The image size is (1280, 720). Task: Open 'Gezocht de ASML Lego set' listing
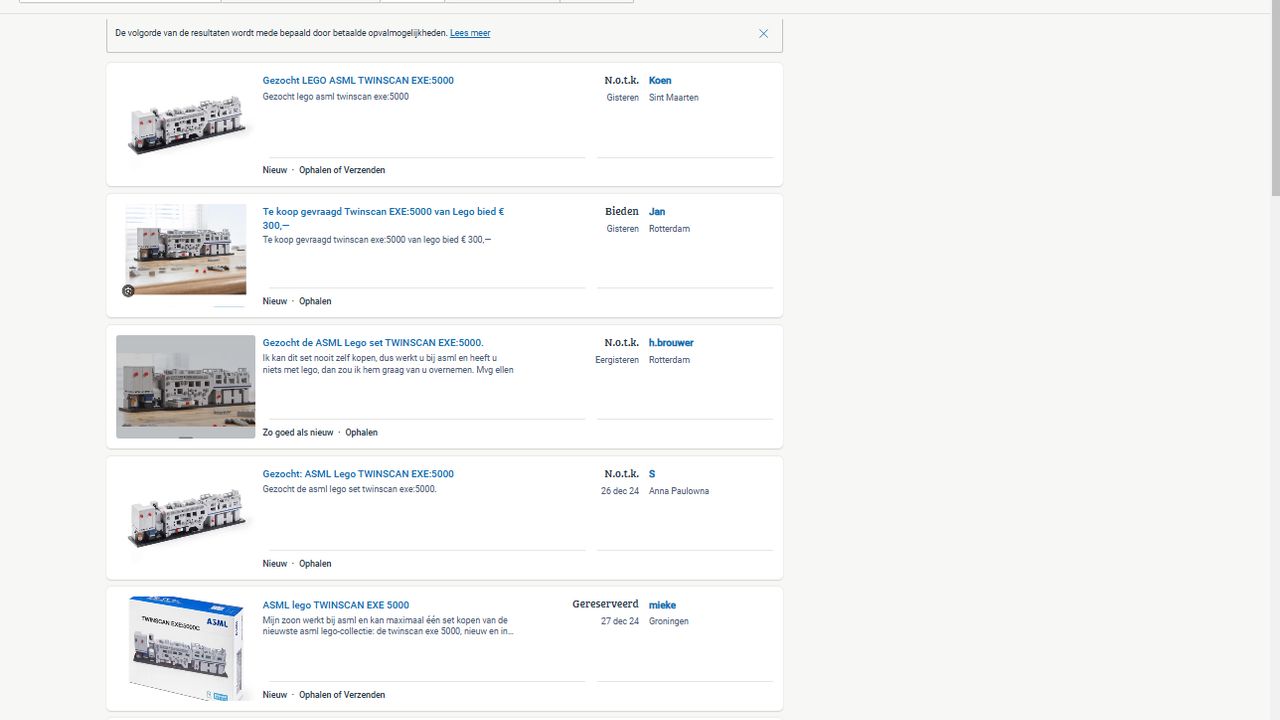373,343
